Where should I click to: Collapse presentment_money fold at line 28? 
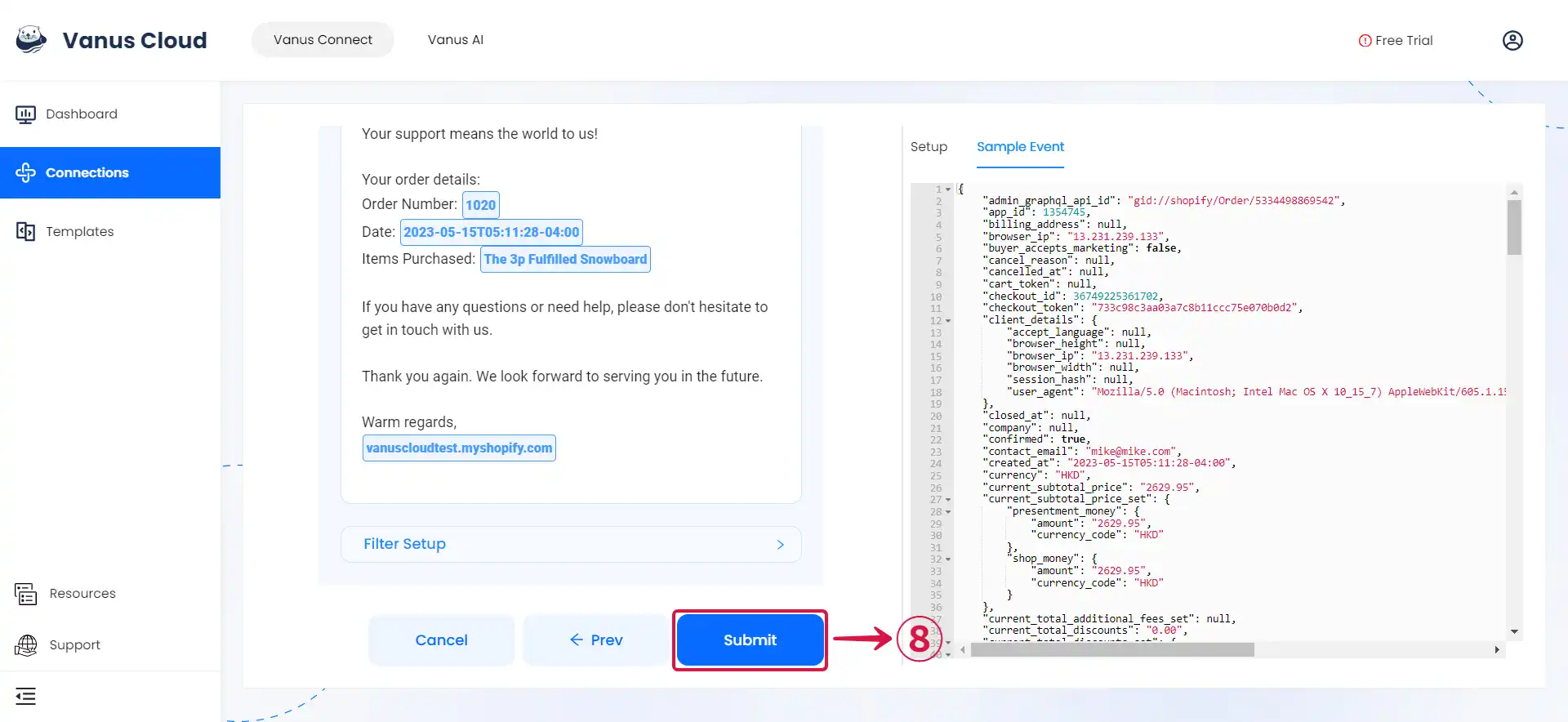click(x=948, y=512)
